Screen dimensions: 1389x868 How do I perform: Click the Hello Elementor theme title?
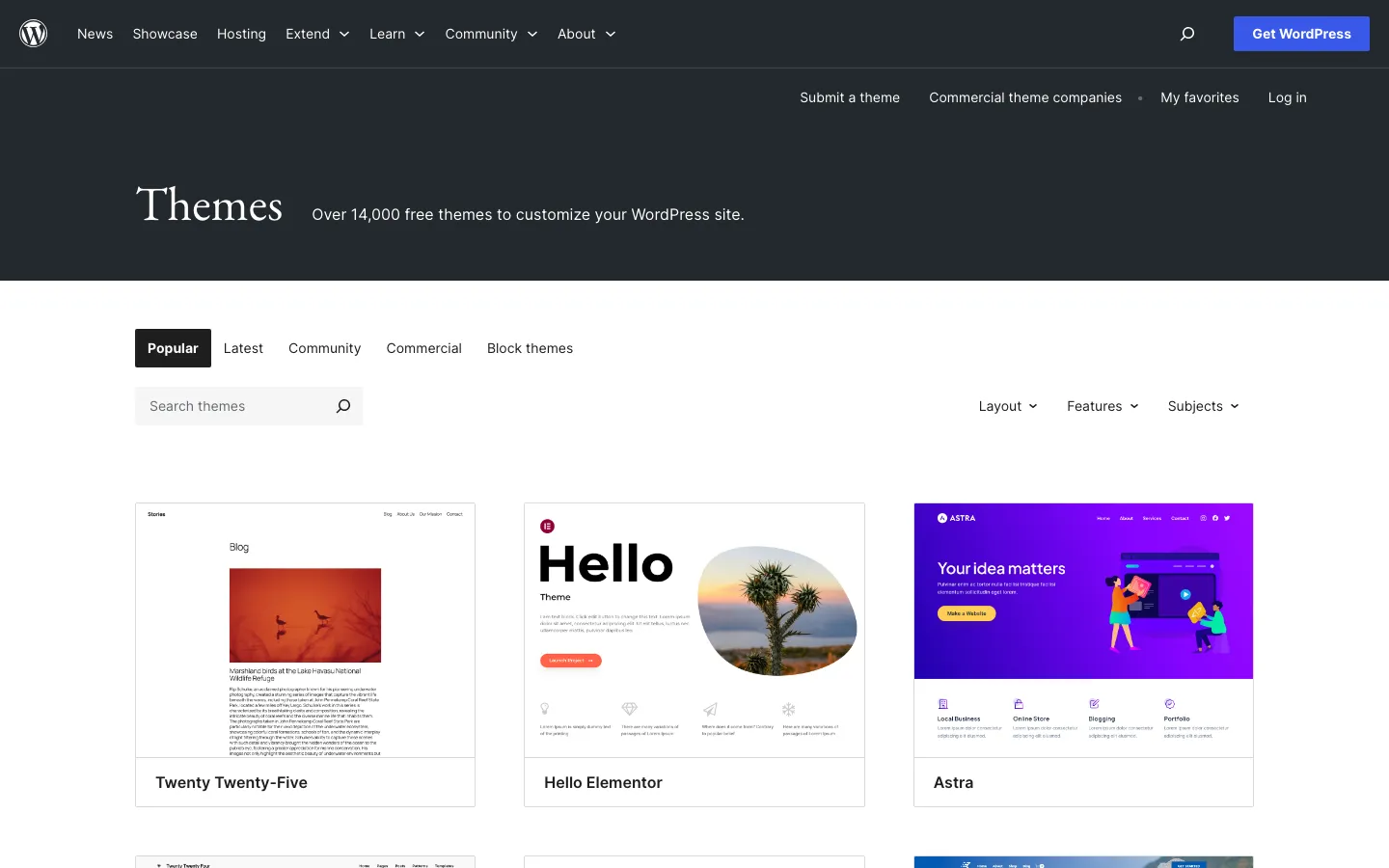(x=603, y=782)
